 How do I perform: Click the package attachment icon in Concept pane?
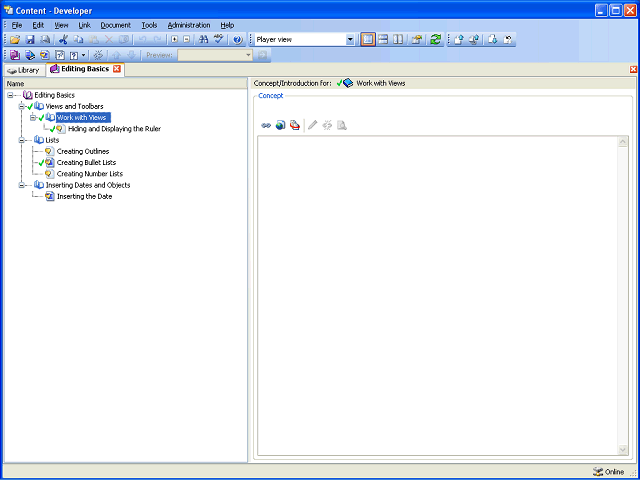[x=295, y=125]
